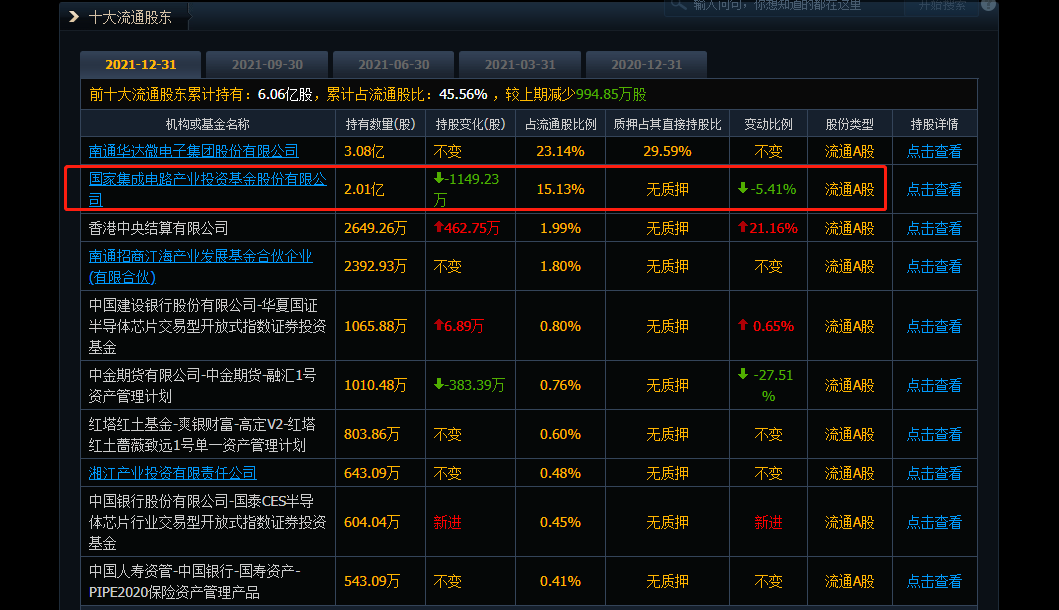1059x610 pixels.
Task: Open 国家集成电路产业投资基金 shareholder link
Action: (x=207, y=189)
